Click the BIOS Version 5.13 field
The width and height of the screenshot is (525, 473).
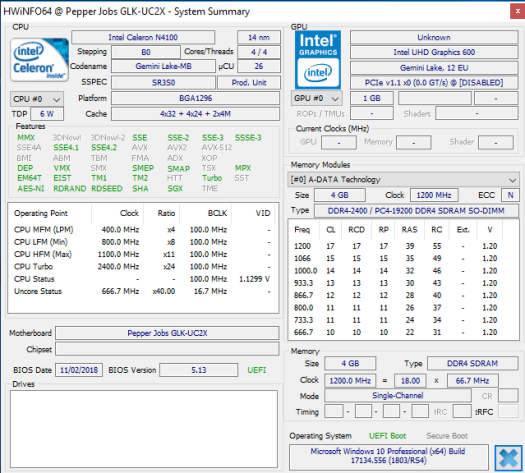click(x=199, y=370)
